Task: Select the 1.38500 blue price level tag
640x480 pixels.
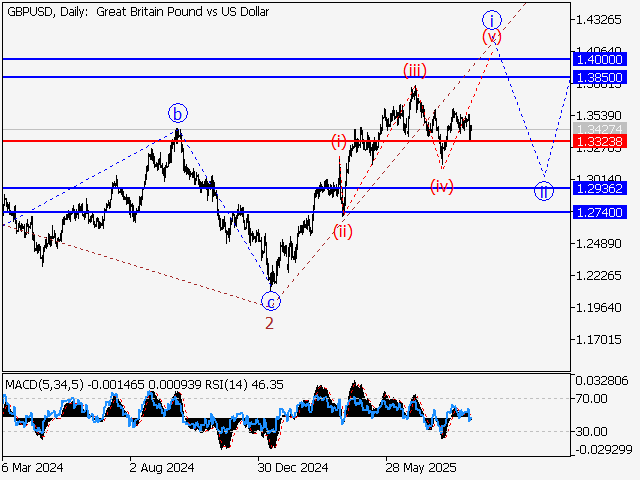Action: pyautogui.click(x=600, y=77)
